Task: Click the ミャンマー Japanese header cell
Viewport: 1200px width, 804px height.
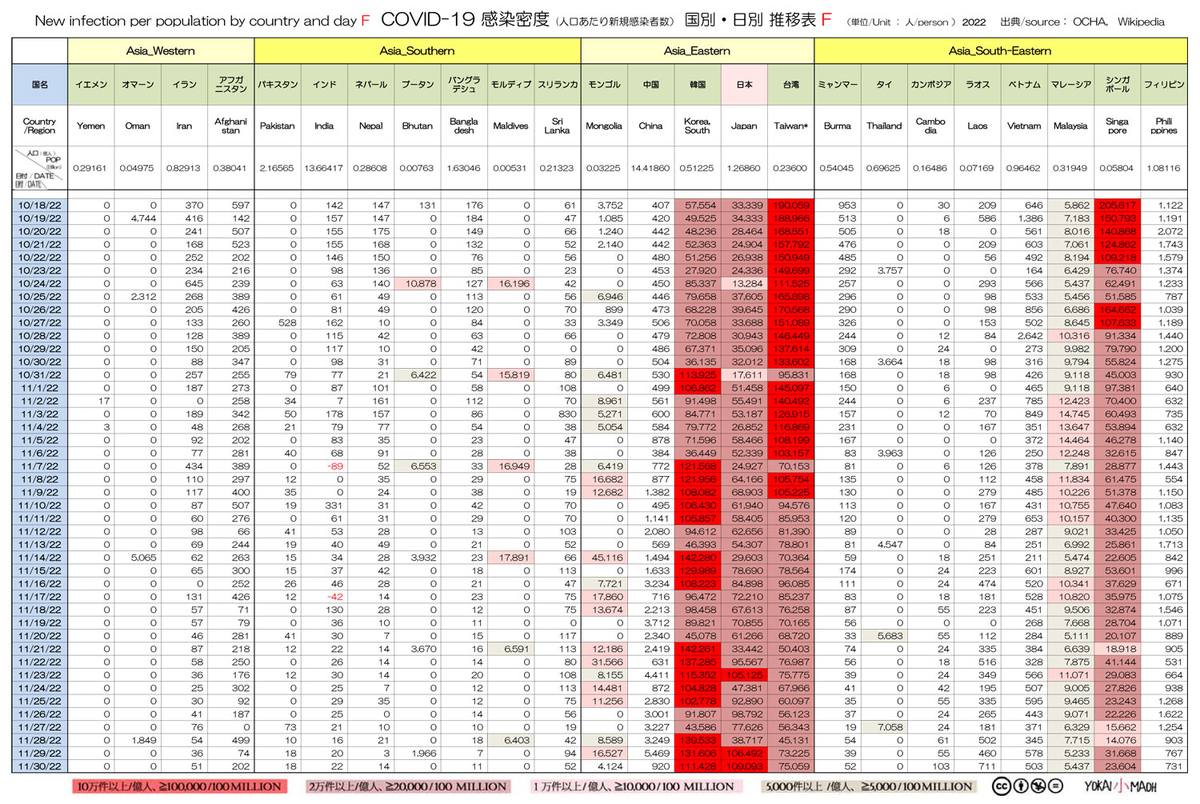Action: [x=837, y=87]
